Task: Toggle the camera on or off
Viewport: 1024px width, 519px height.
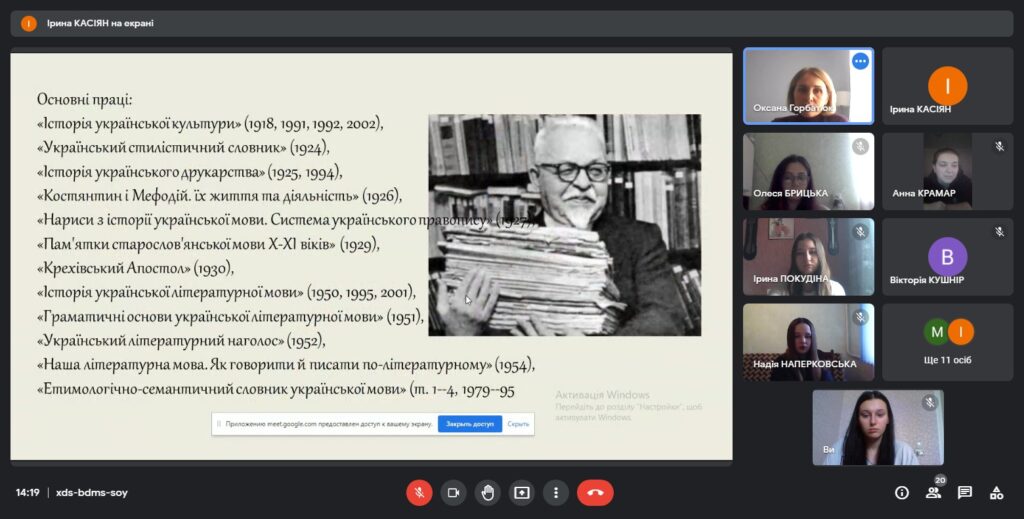Action: (453, 492)
